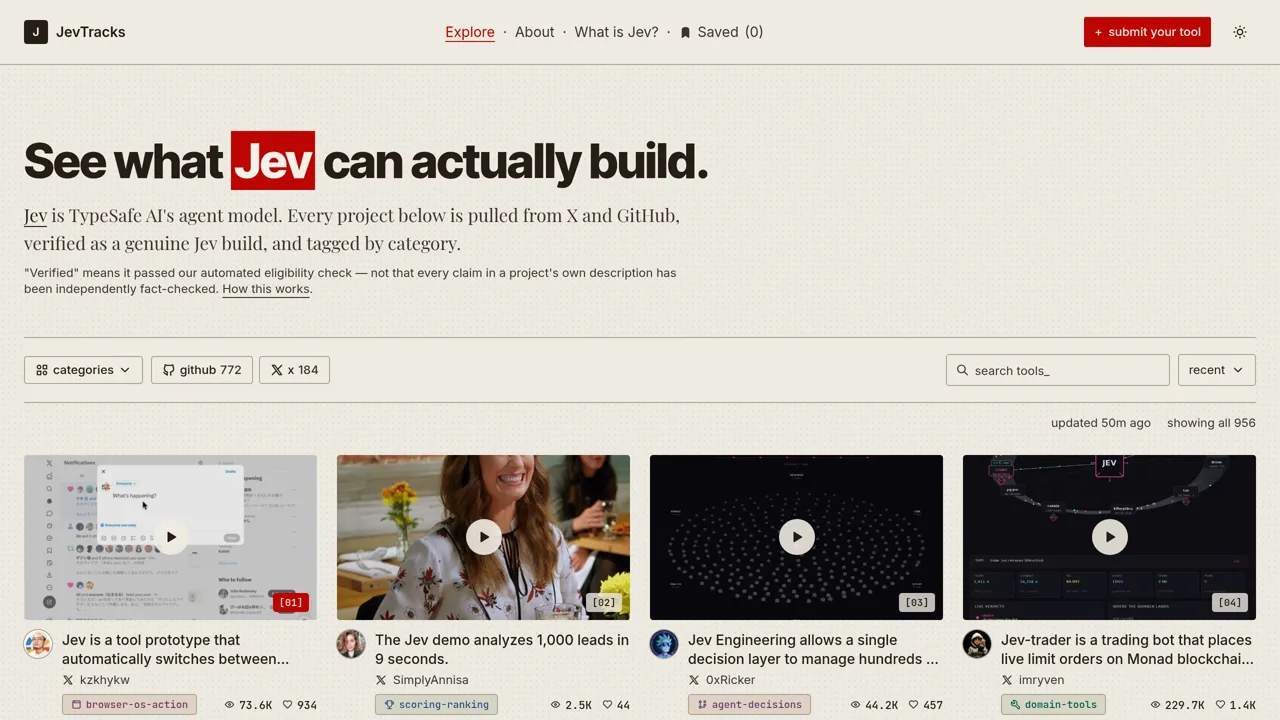Screen dimensions: 1280x720
Task: Open kzkhykw's profile avatar
Action: click(x=38, y=644)
